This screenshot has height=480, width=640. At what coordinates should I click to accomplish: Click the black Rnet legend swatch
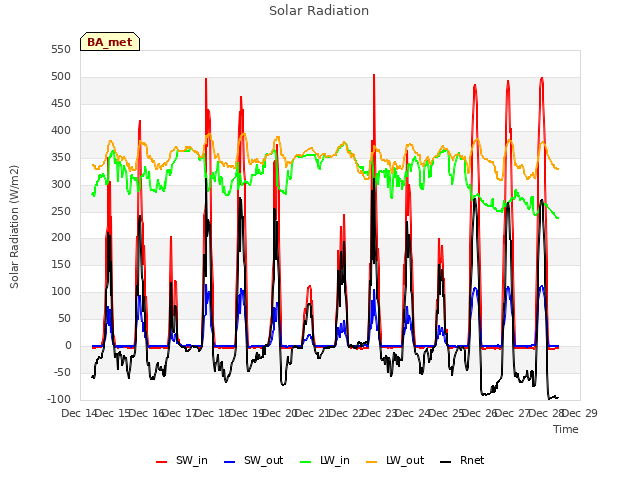click(446, 462)
